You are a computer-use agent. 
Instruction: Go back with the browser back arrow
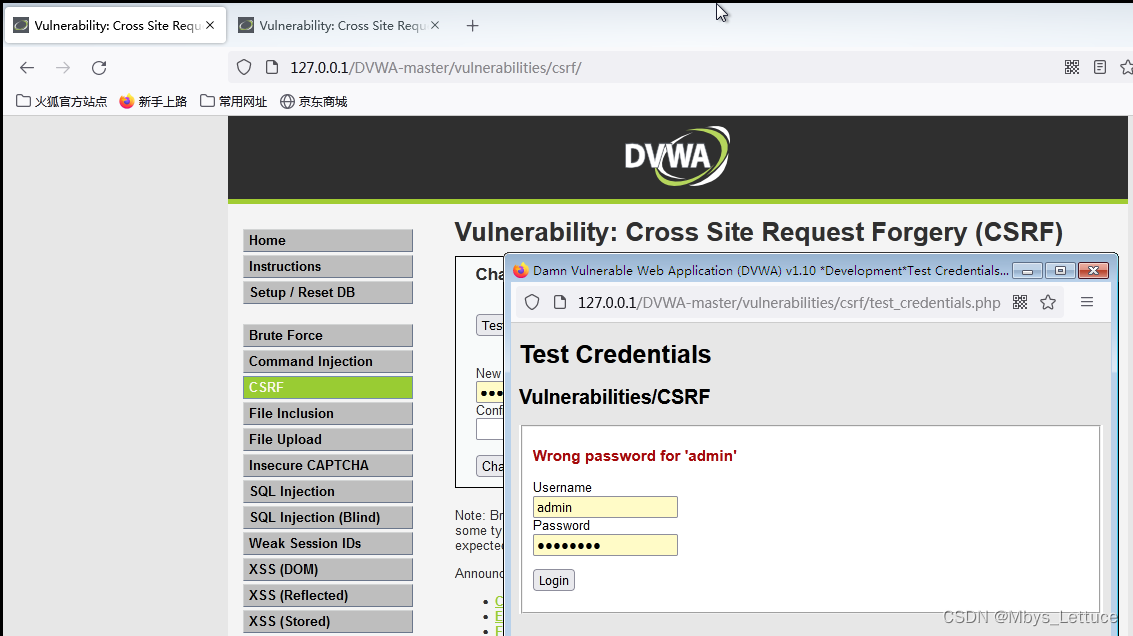(x=27, y=68)
